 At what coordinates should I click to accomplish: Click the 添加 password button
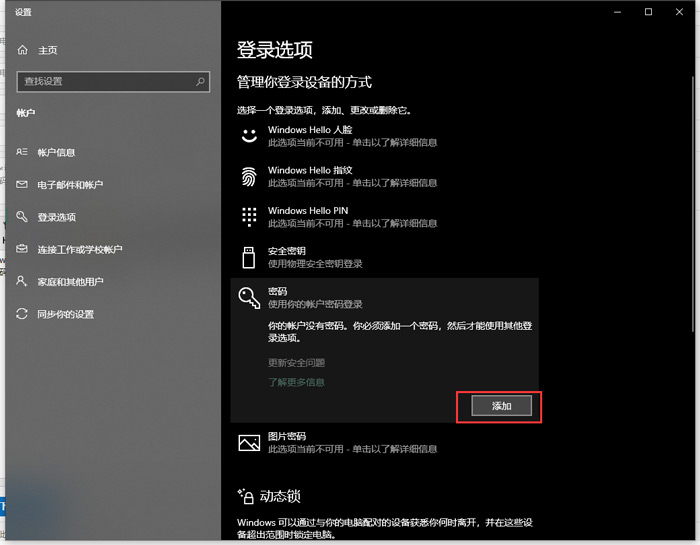coord(501,406)
